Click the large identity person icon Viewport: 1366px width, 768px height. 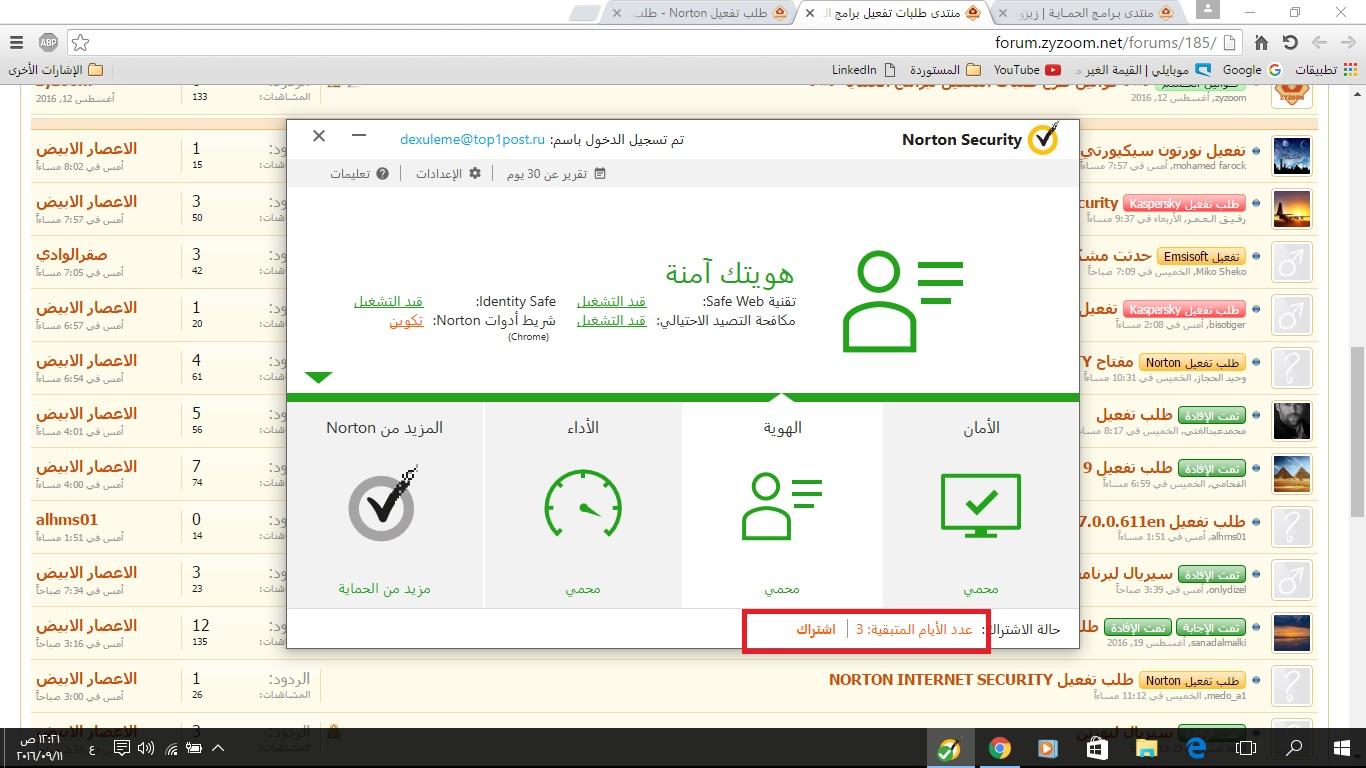pos(902,301)
